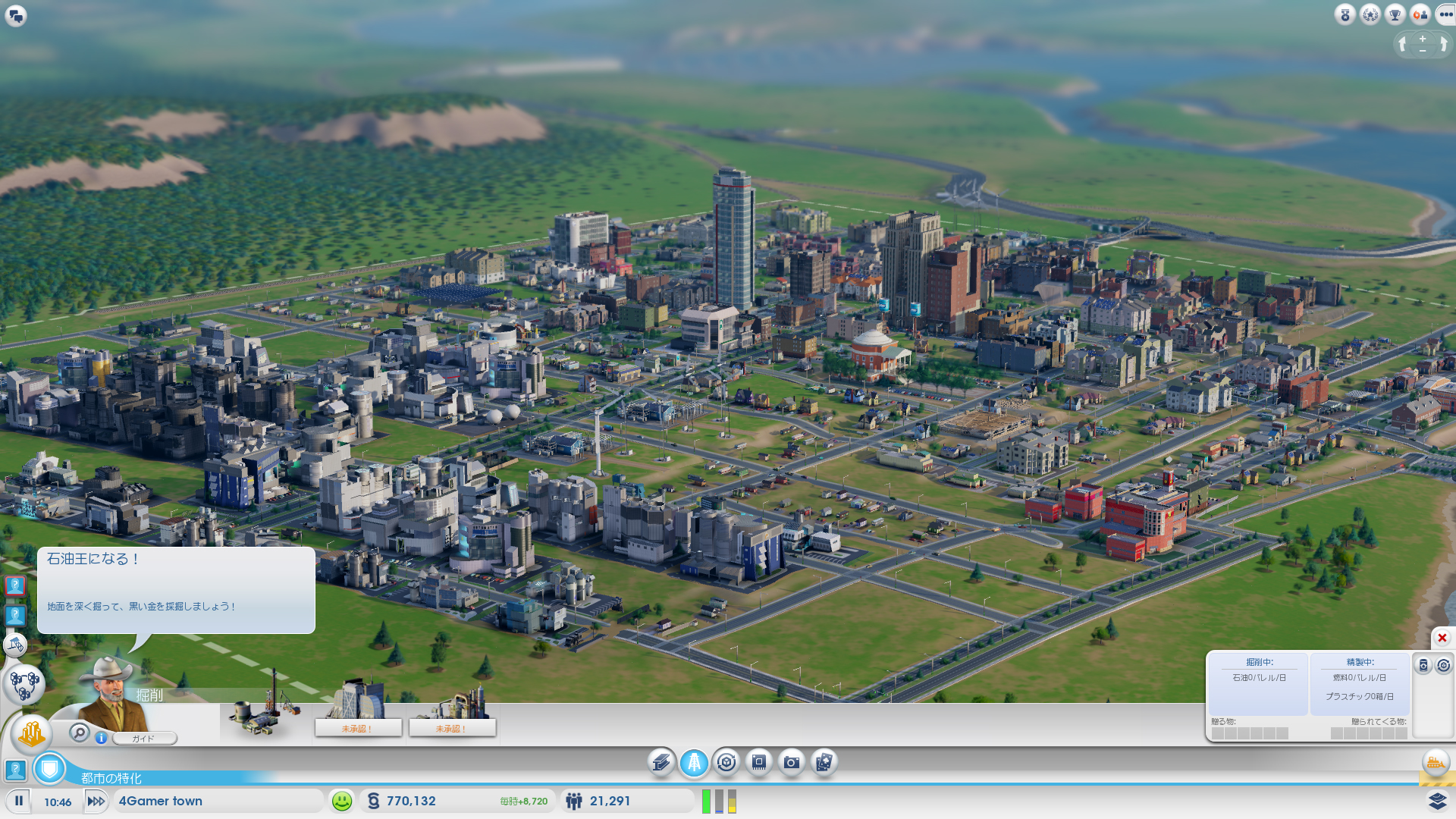Click the first 未承認！ button
This screenshot has height=819, width=1456.
[357, 728]
